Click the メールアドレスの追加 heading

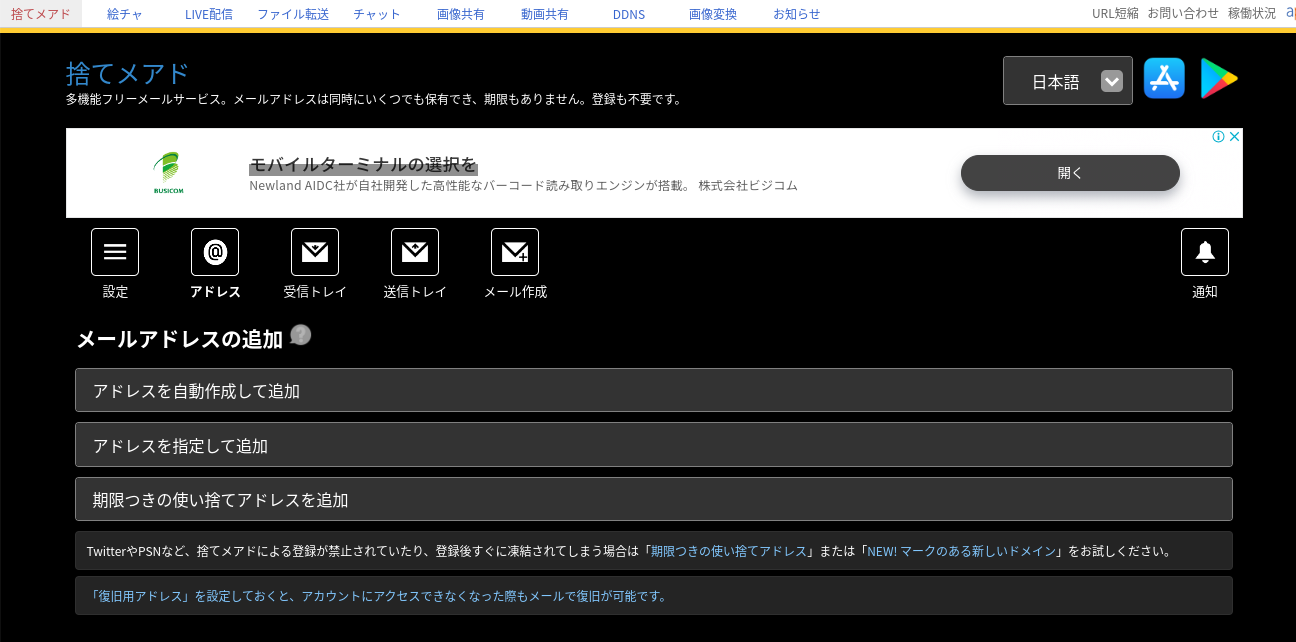180,339
